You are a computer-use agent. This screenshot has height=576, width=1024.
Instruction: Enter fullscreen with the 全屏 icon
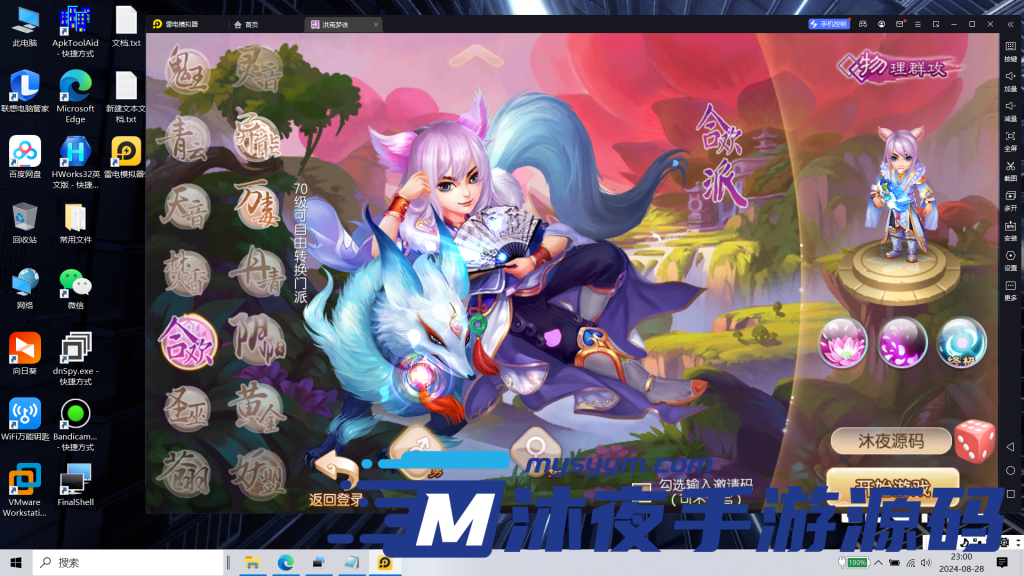[x=1010, y=140]
